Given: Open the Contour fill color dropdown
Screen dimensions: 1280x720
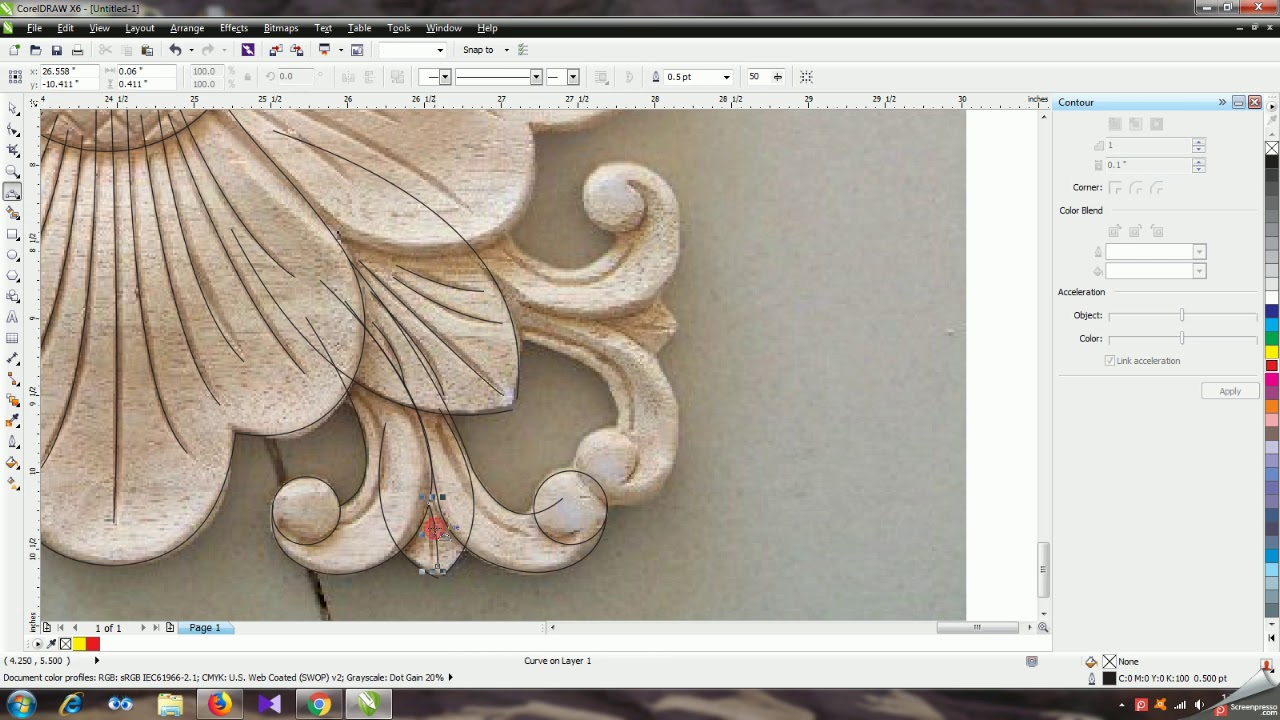Looking at the screenshot, I should 1199,272.
